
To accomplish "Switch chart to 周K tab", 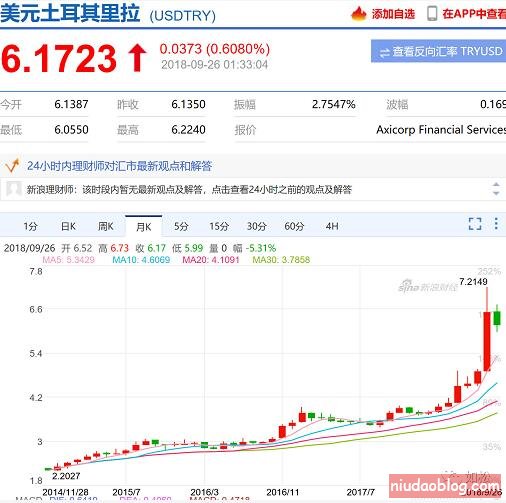I will 106,227.
